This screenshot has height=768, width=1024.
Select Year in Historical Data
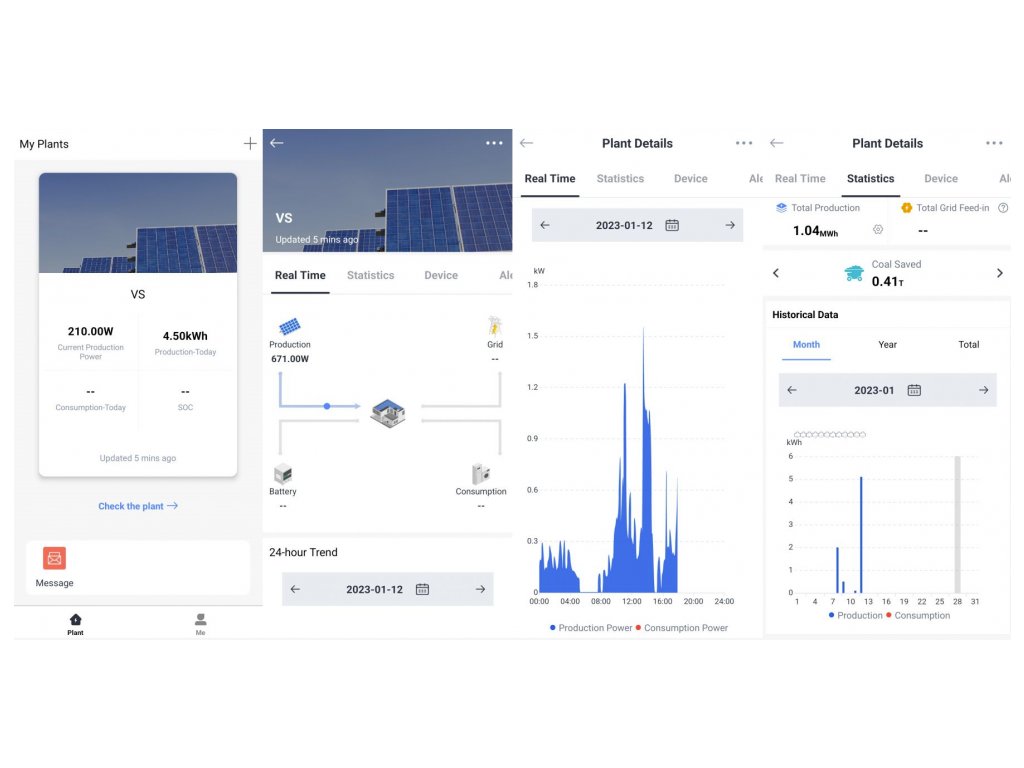coord(888,345)
